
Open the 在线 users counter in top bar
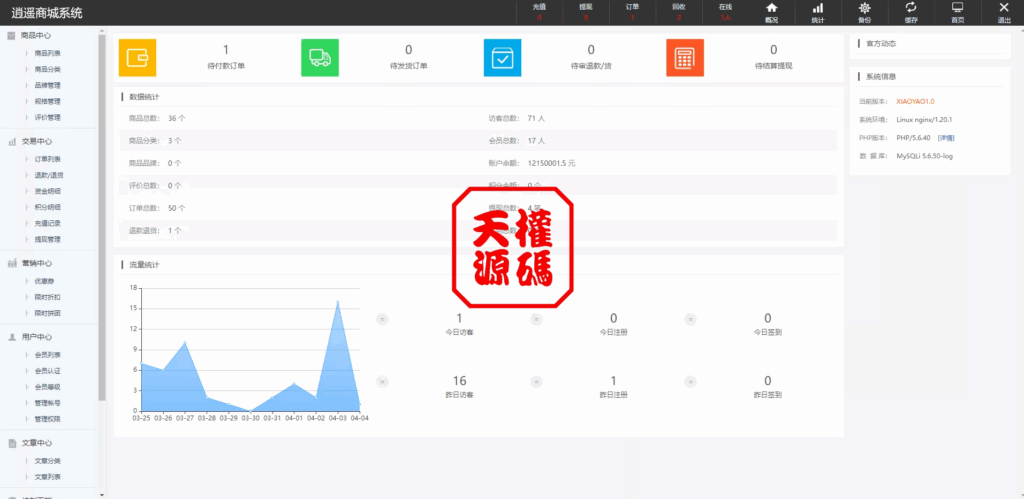point(725,12)
